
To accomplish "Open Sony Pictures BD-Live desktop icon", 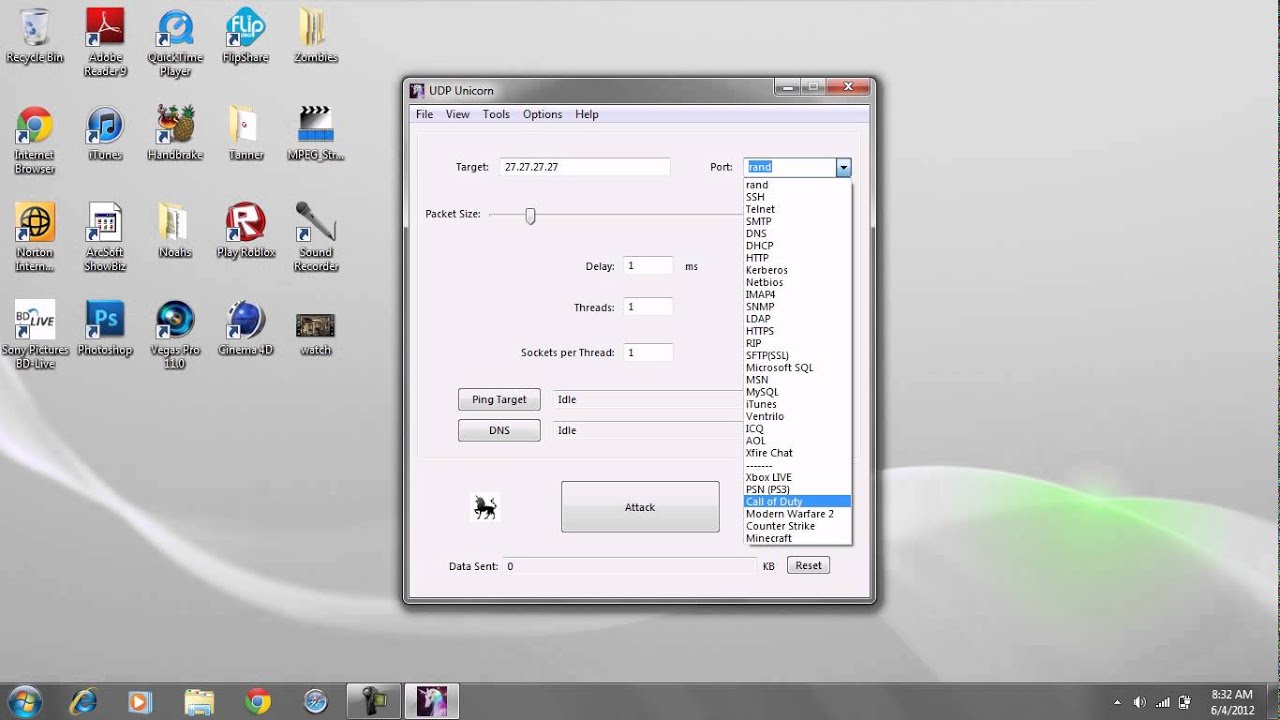I will pyautogui.click(x=35, y=335).
